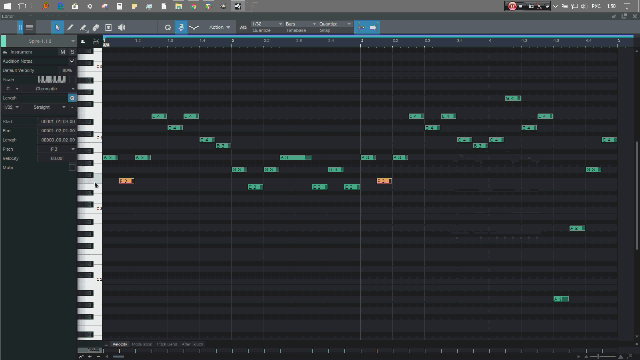Solo the instrument with the S button
The image size is (640, 360).
click(x=72, y=52)
